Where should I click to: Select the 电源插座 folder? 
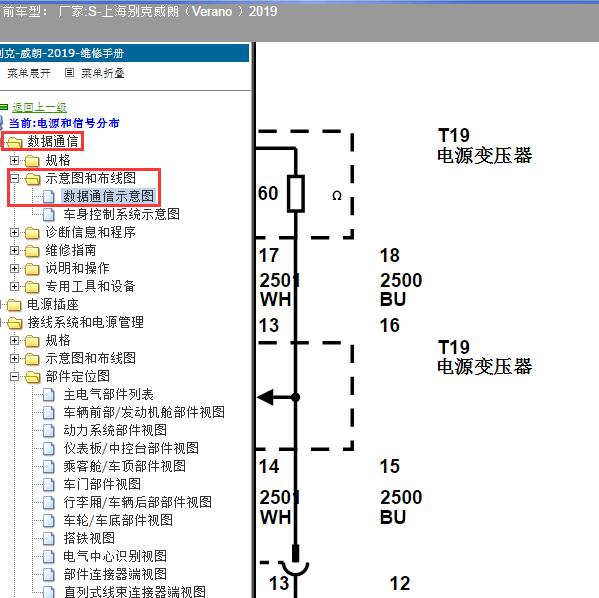pyautogui.click(x=53, y=304)
